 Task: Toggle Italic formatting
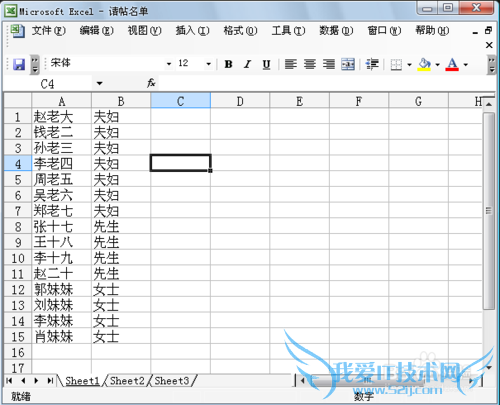coord(247,64)
